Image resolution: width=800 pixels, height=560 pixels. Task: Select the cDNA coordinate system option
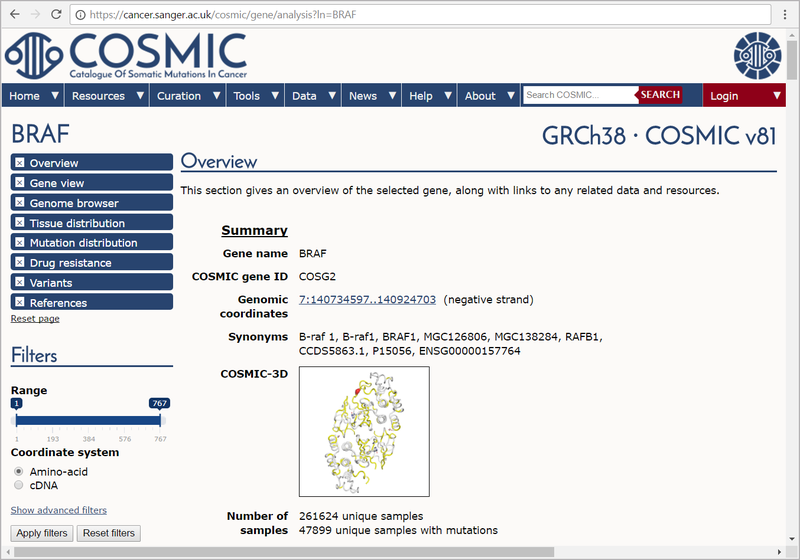(19, 486)
